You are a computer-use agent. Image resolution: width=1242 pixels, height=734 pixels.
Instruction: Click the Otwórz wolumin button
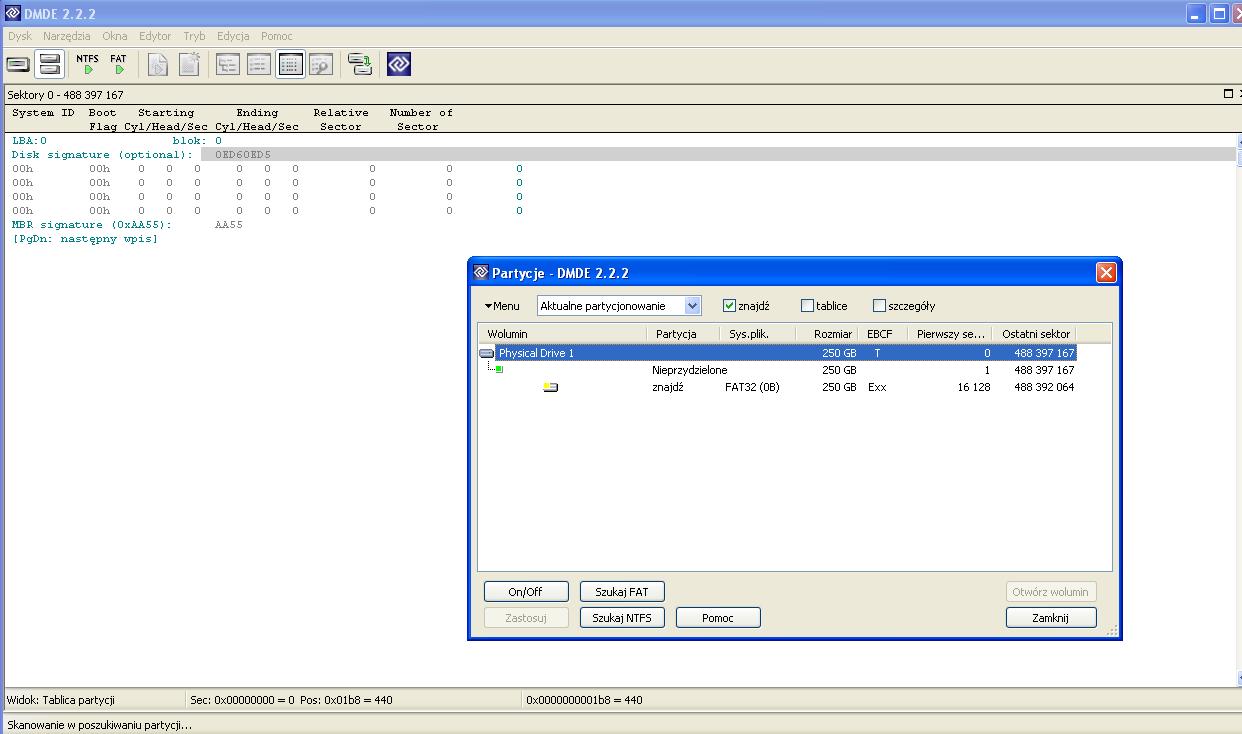coord(1051,592)
